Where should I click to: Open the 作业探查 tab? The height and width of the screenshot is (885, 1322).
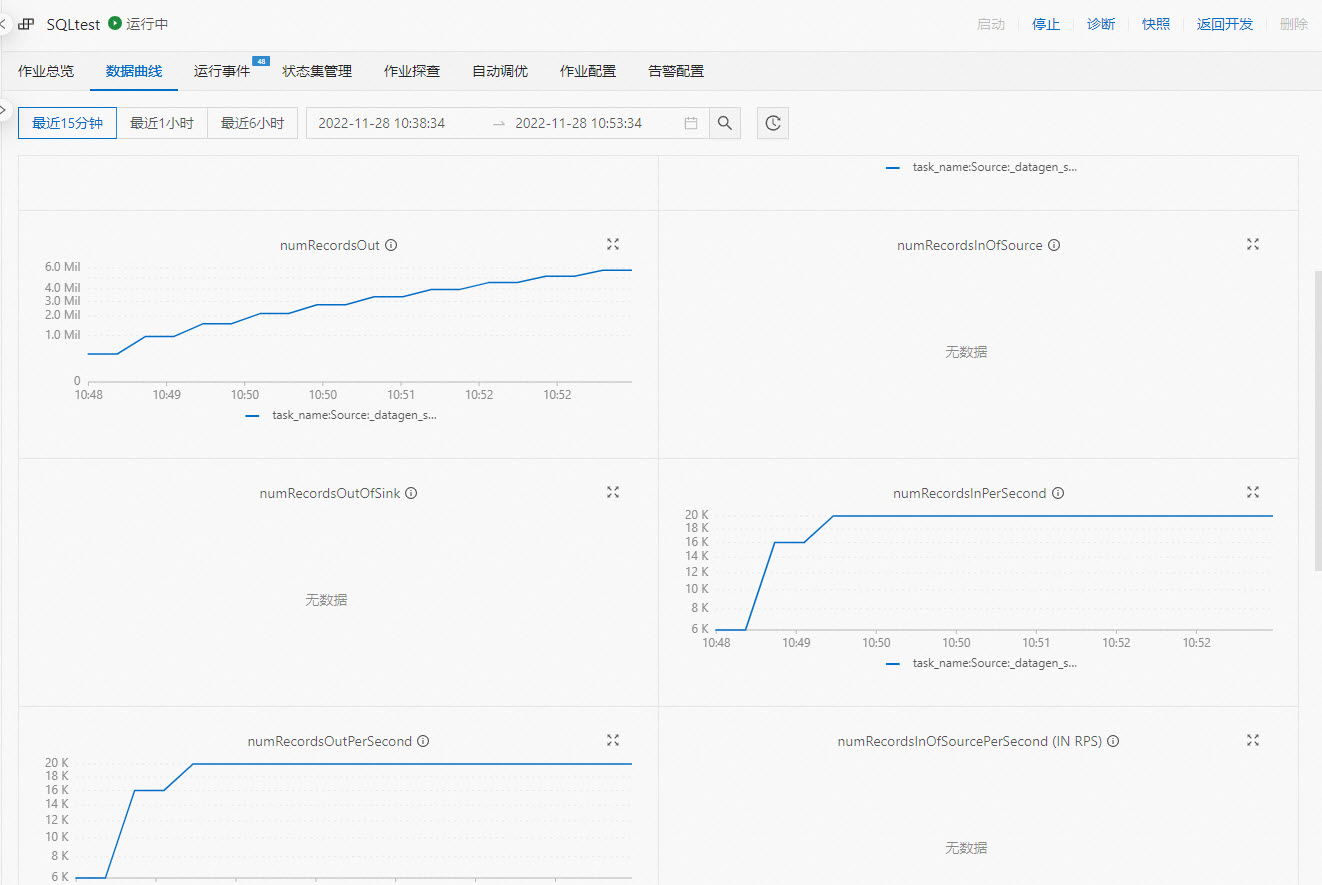(412, 71)
